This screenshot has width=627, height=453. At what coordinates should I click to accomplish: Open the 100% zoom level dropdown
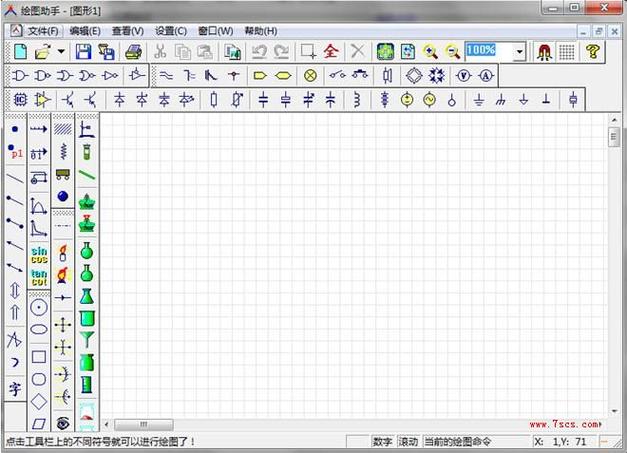(519, 52)
